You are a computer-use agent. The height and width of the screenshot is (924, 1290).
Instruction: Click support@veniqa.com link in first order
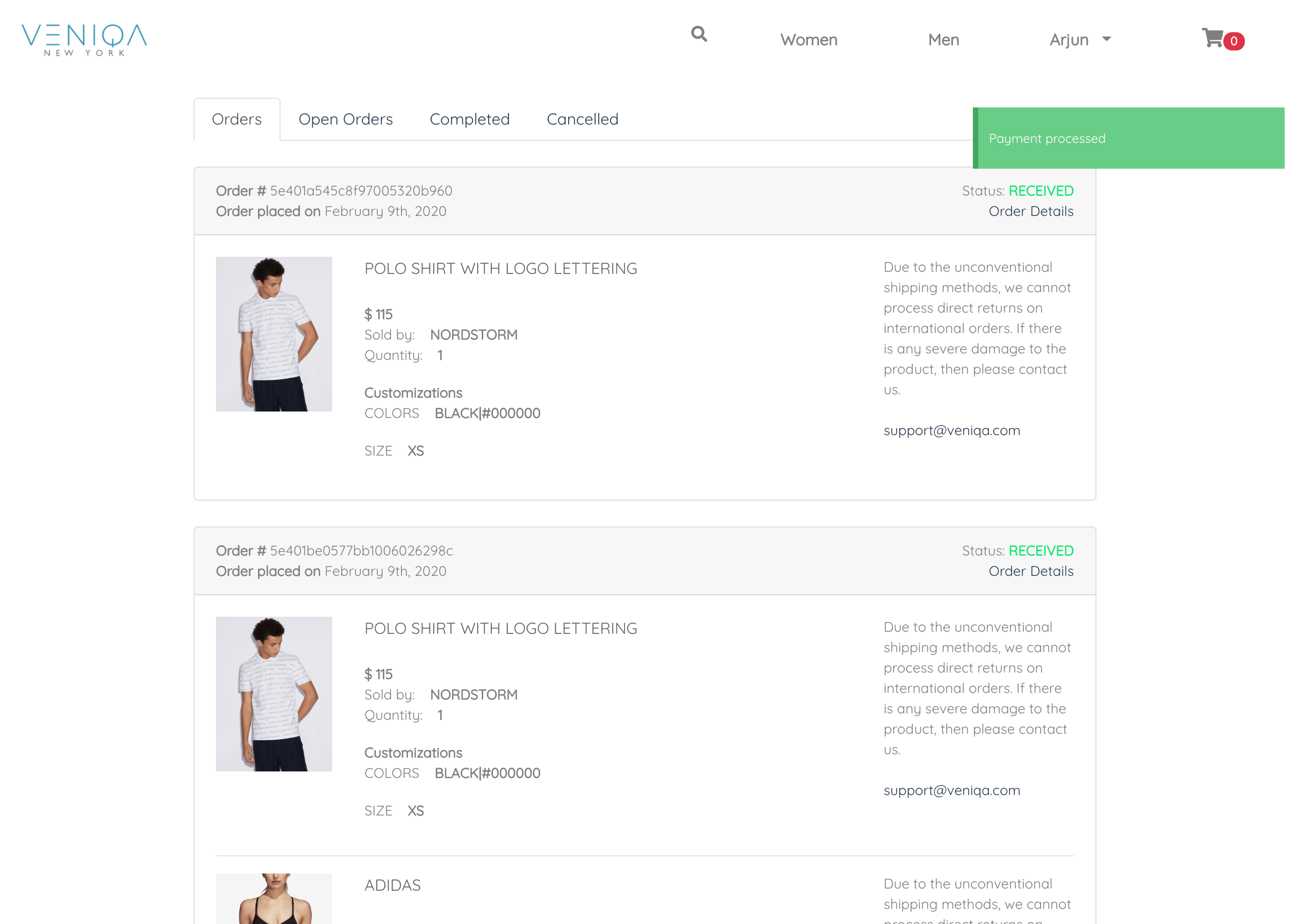[951, 430]
